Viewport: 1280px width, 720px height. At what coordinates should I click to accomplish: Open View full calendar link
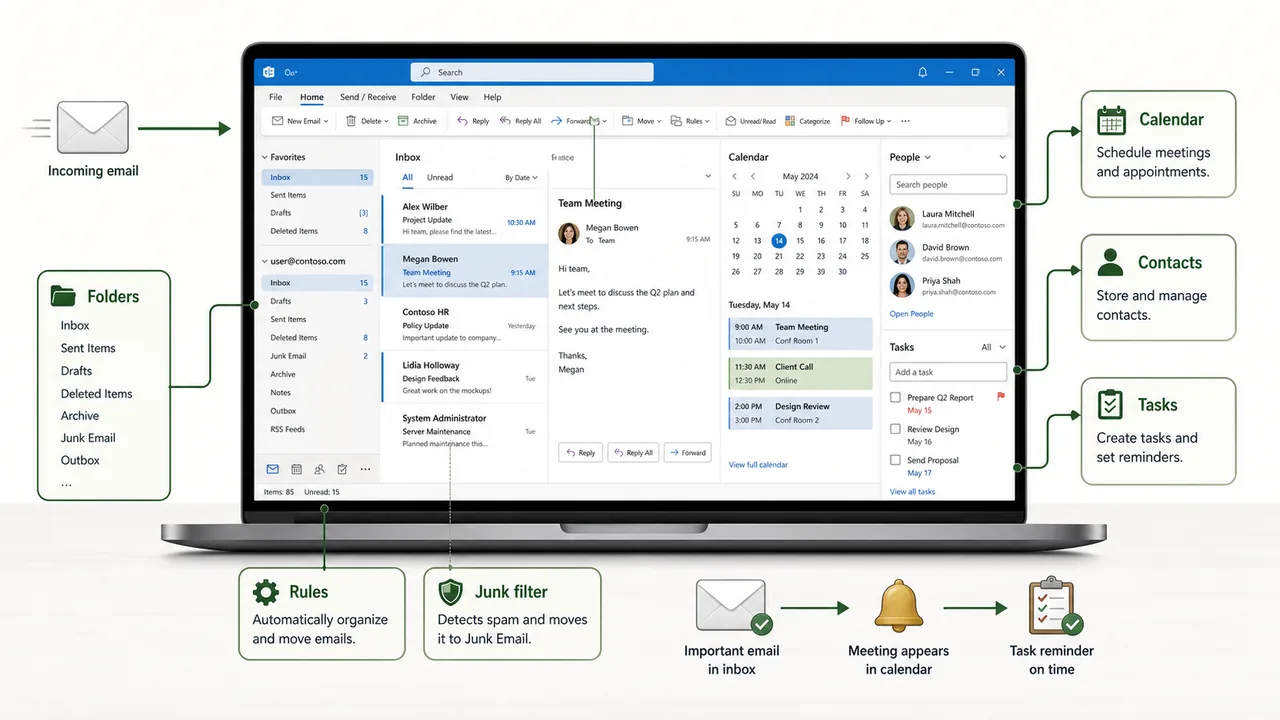click(758, 465)
